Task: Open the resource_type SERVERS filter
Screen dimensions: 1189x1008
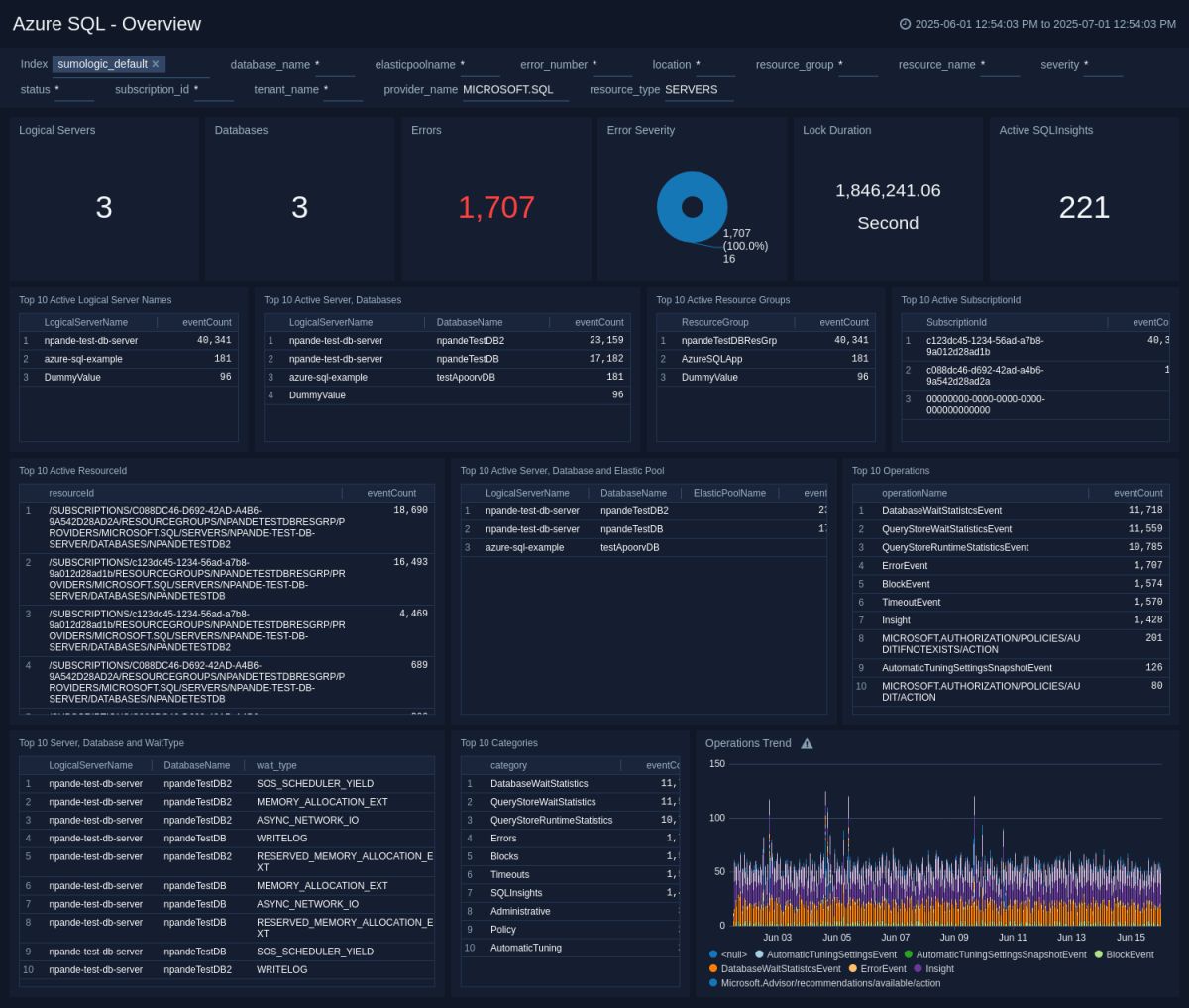Action: coord(699,90)
